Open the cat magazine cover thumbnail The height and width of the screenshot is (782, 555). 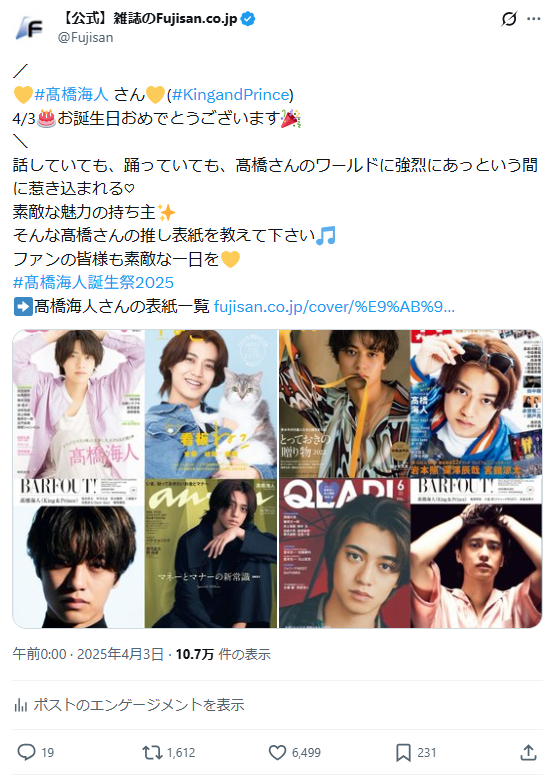pos(211,403)
